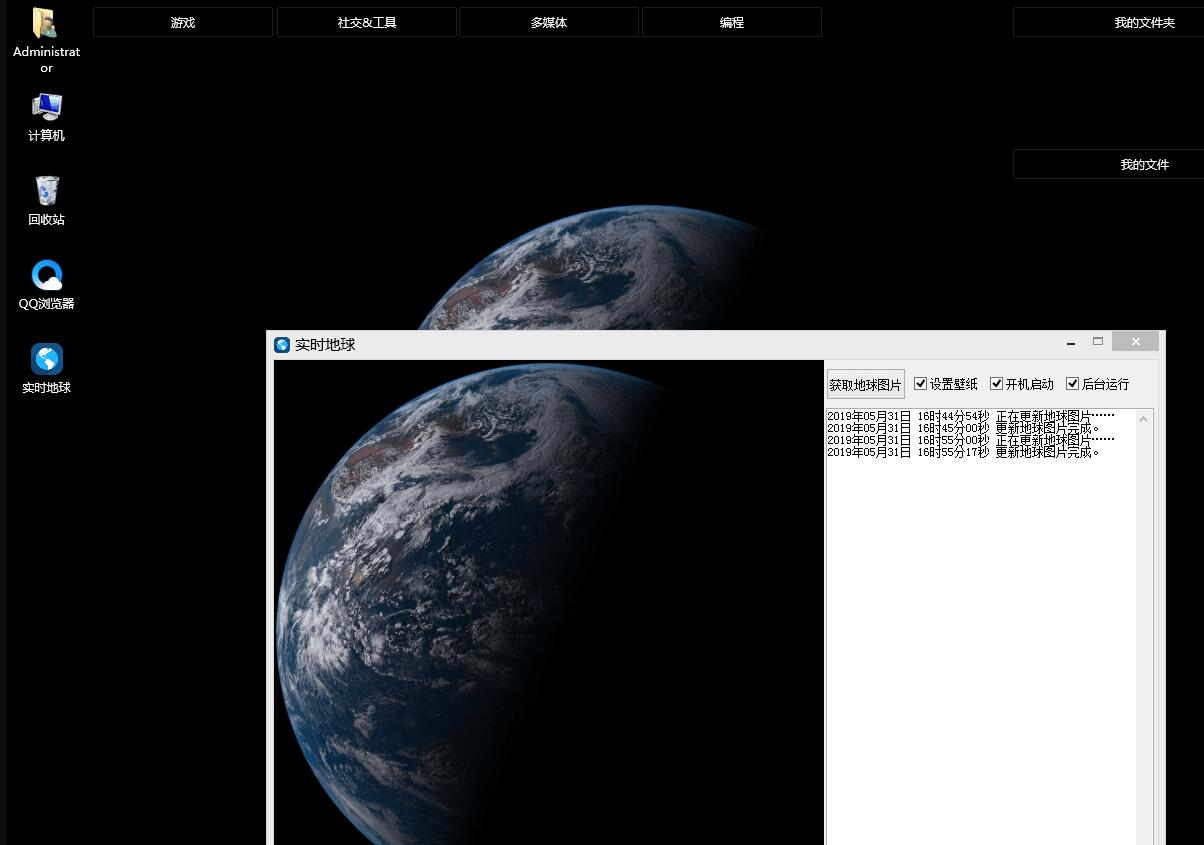The width and height of the screenshot is (1204, 845).
Task: Select the 多媒体 desktop group
Action: (549, 22)
